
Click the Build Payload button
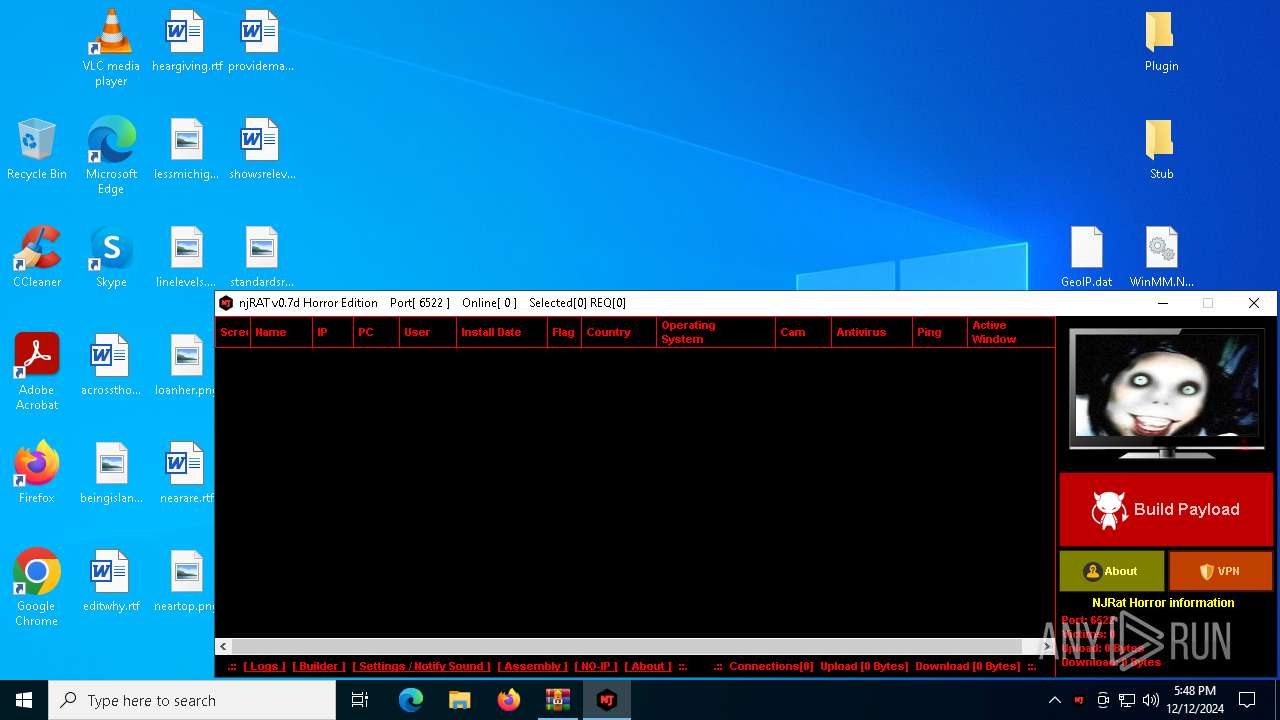tap(1166, 509)
